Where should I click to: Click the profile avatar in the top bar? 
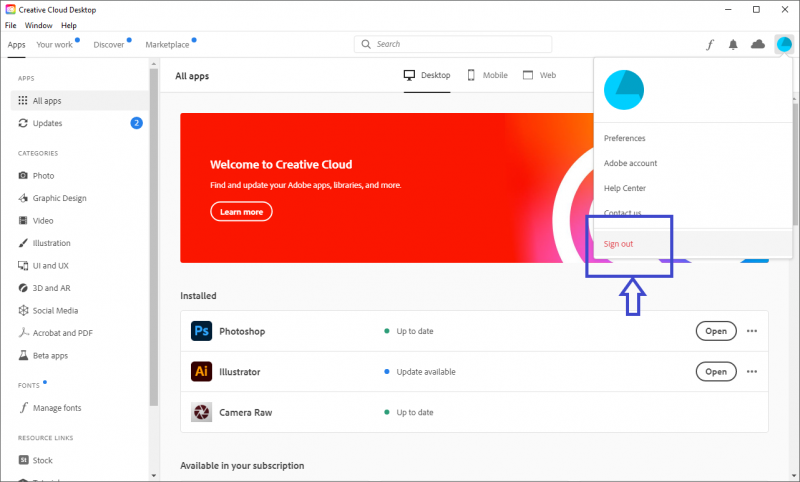784,44
